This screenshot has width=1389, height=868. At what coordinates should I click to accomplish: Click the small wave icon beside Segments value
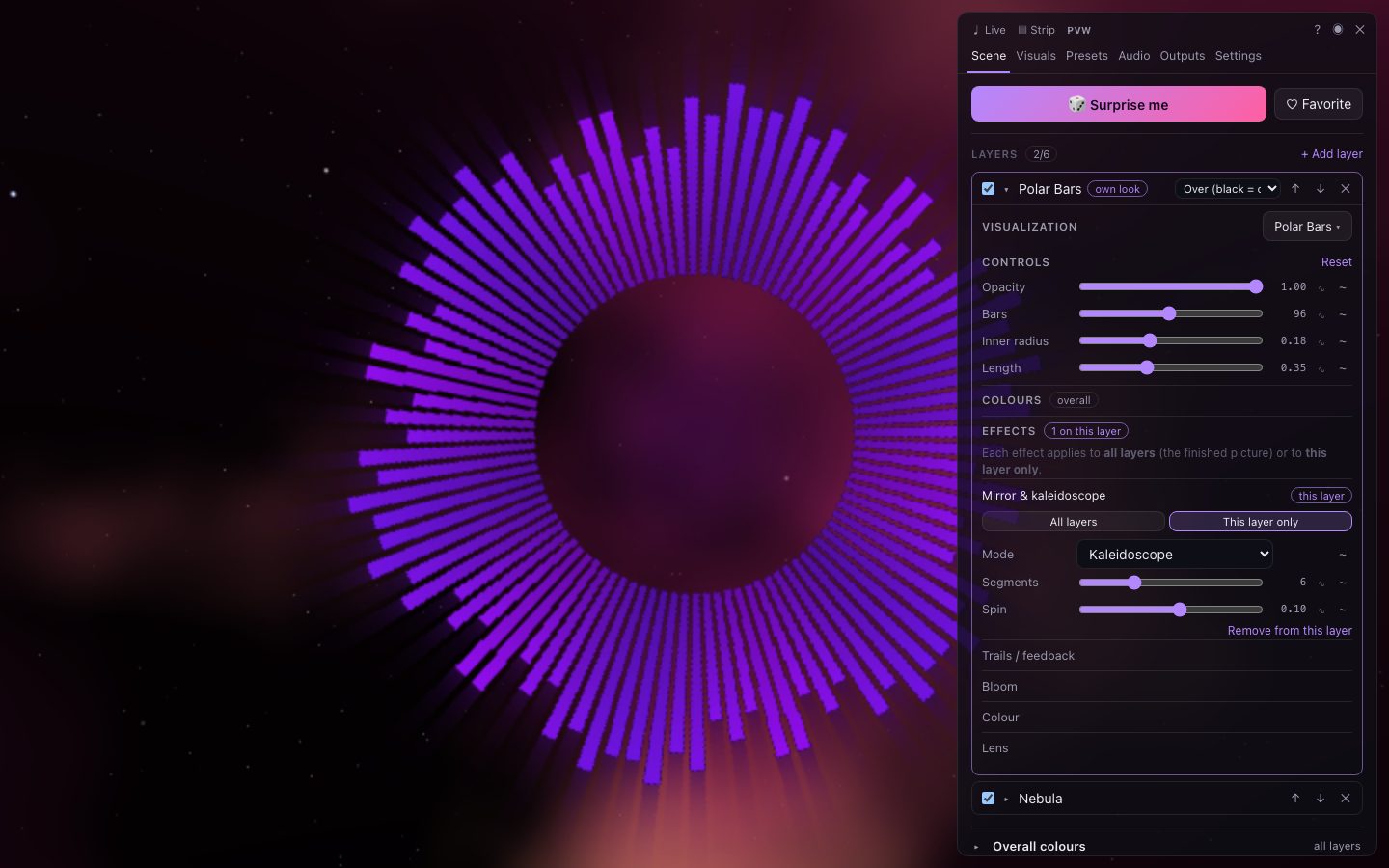coord(1321,583)
